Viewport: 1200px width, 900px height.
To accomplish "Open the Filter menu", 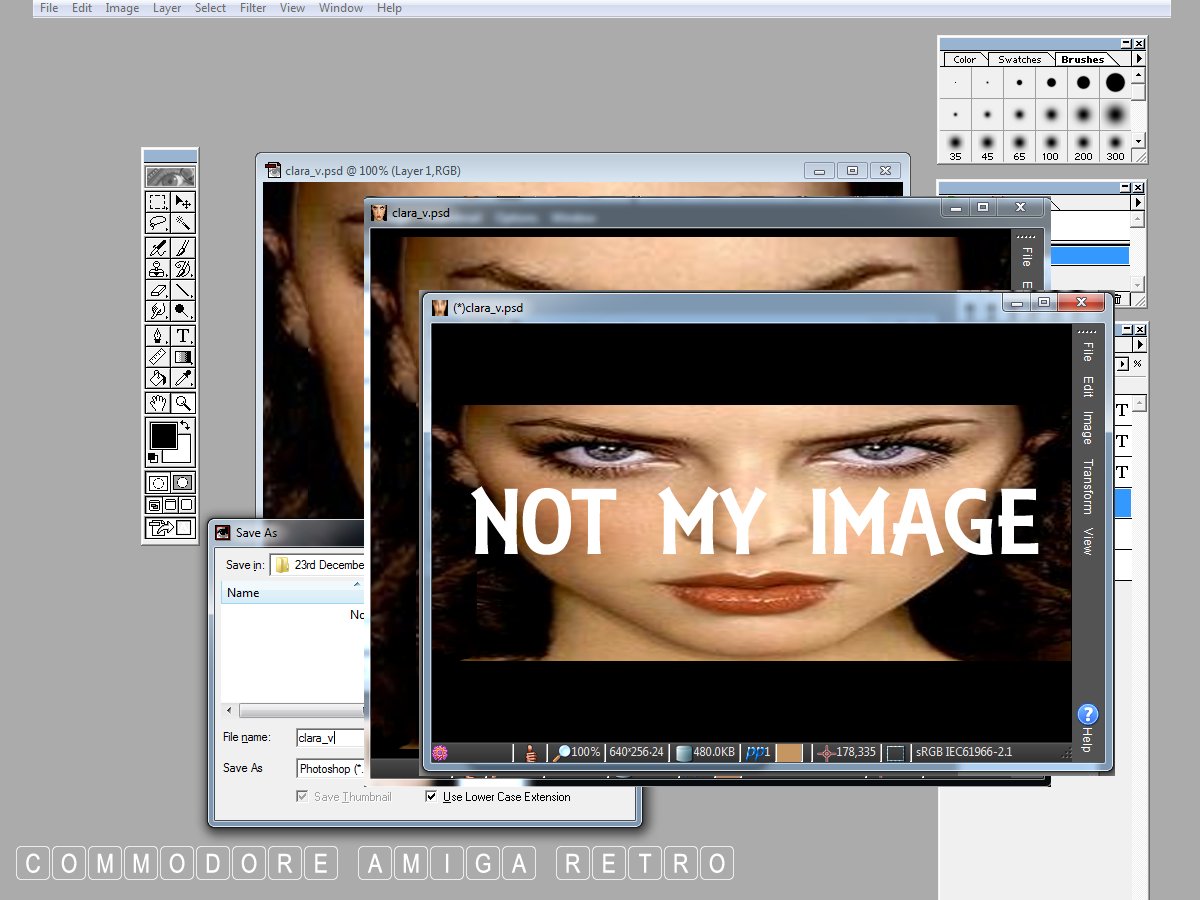I will (x=253, y=8).
